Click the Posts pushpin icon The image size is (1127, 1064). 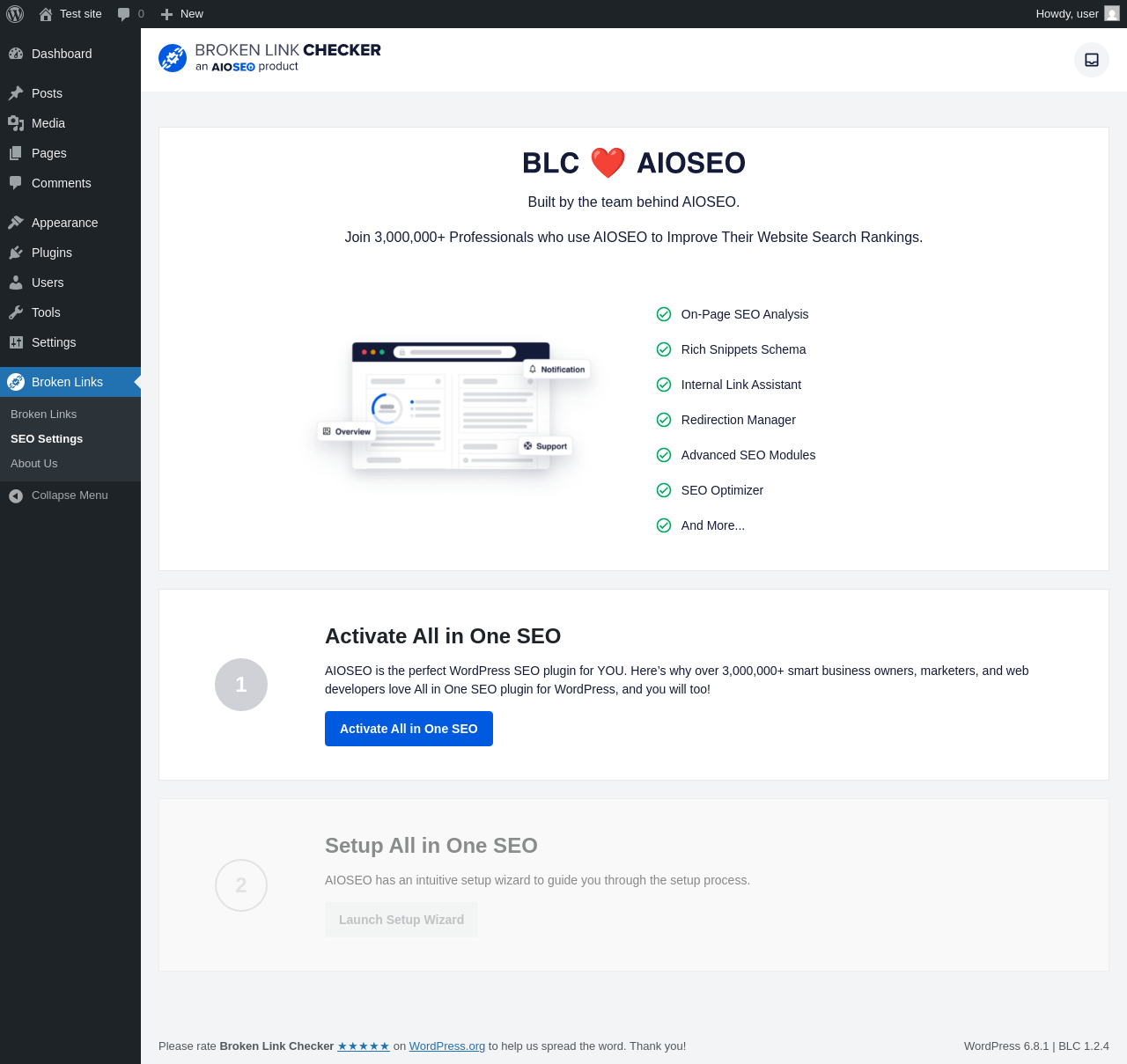16,93
